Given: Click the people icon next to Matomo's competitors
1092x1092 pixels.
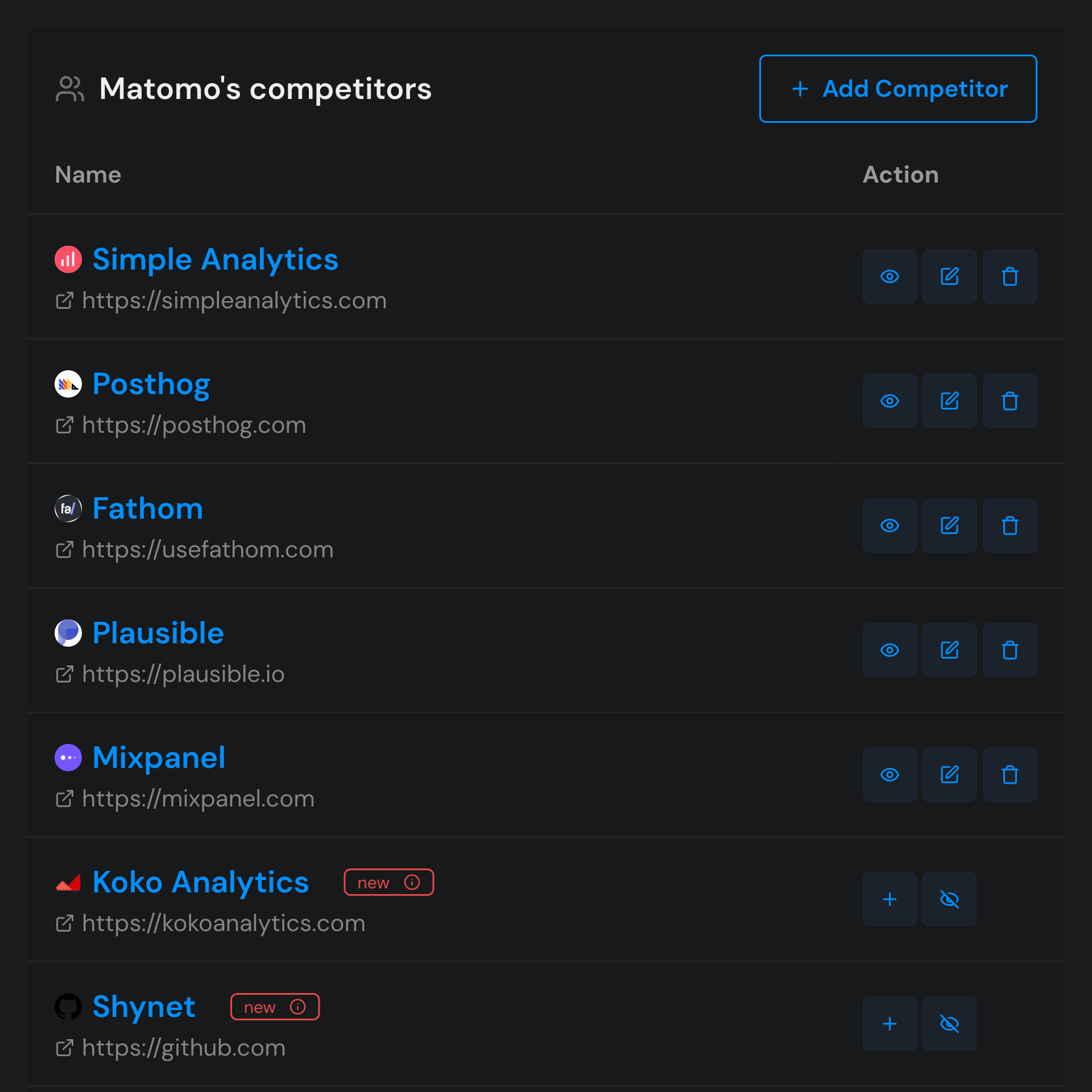Looking at the screenshot, I should [69, 88].
